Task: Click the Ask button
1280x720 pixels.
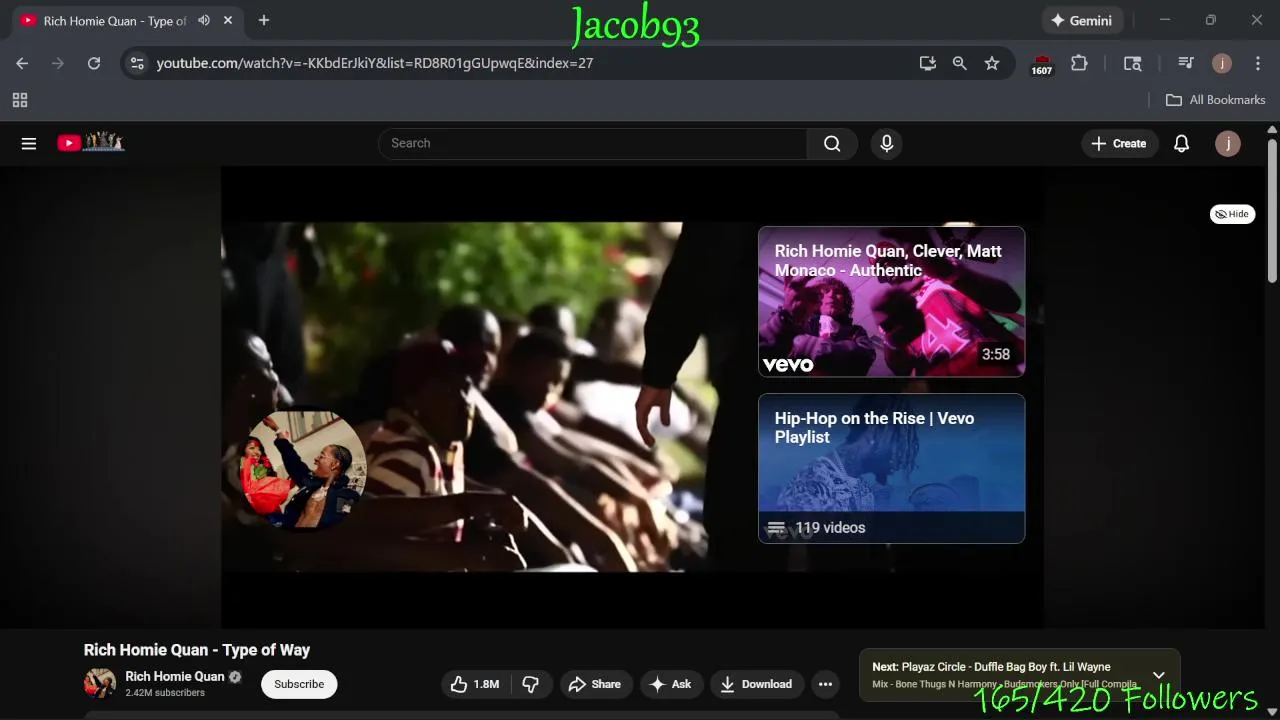Action: pyautogui.click(x=671, y=684)
